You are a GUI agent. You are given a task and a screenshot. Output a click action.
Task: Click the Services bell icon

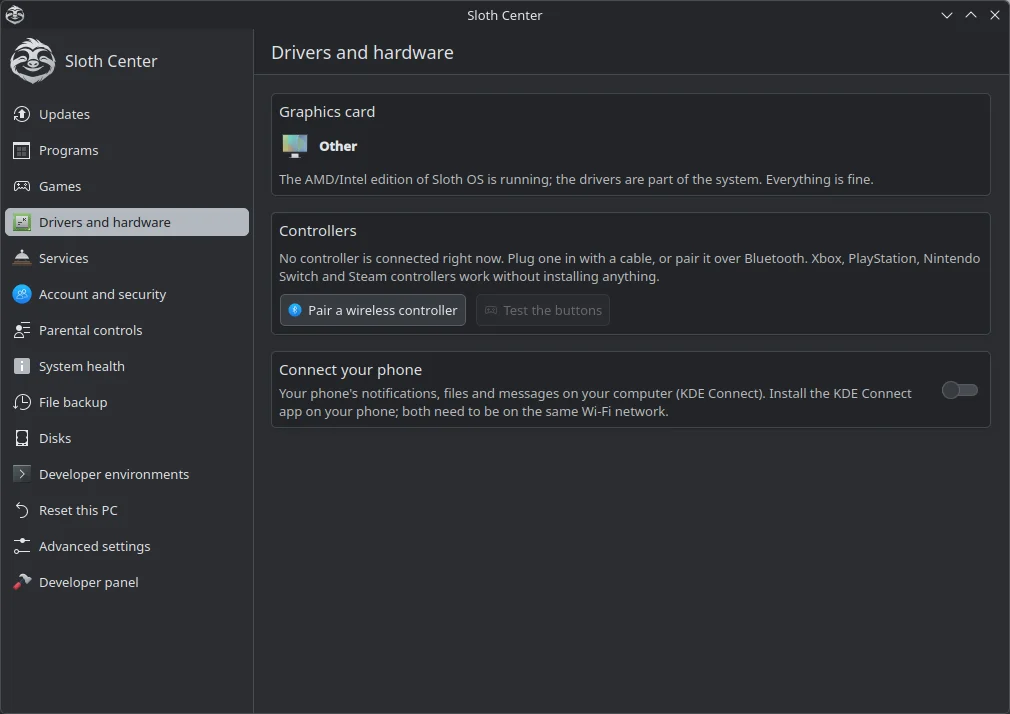point(21,258)
